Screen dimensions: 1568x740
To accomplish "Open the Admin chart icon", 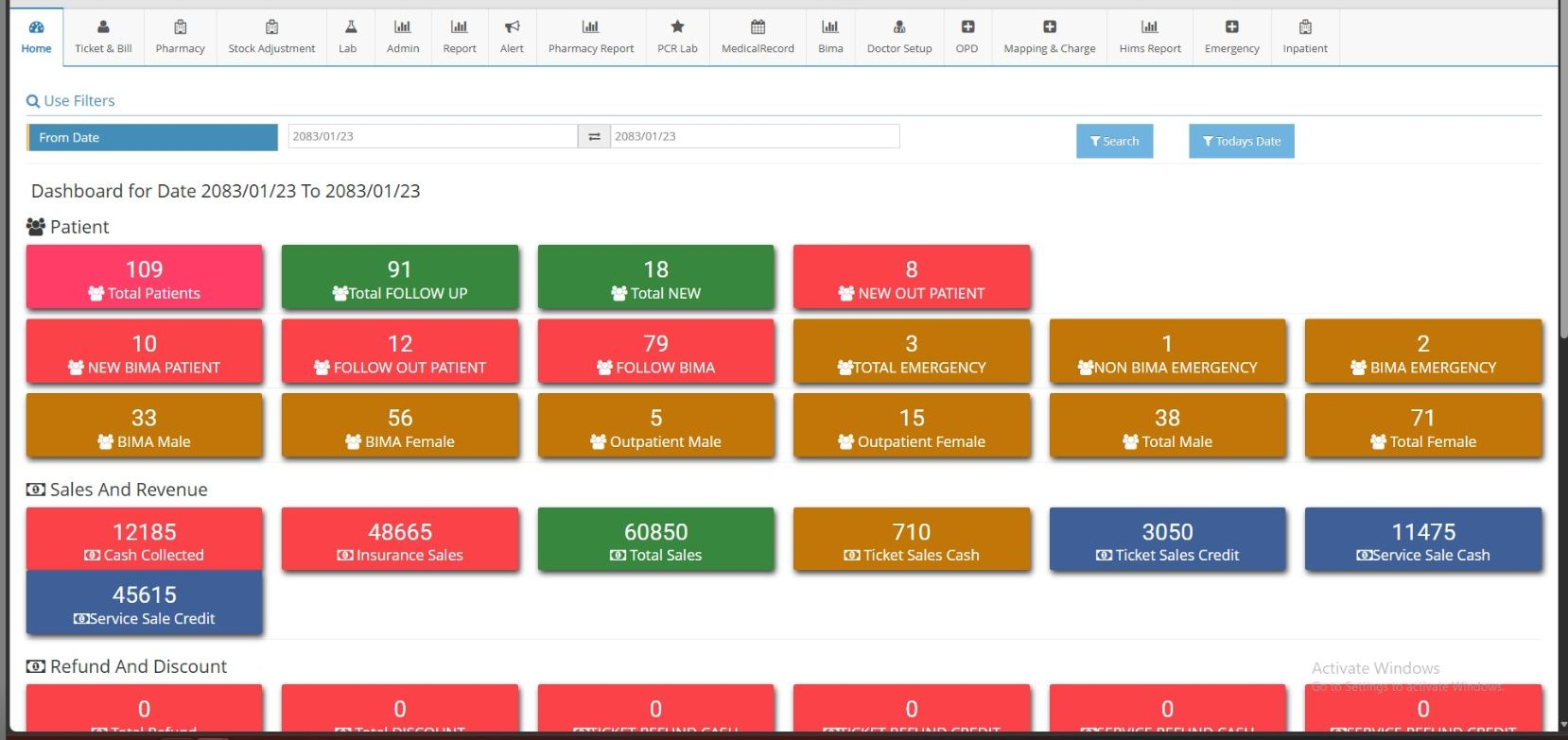I will click(402, 27).
